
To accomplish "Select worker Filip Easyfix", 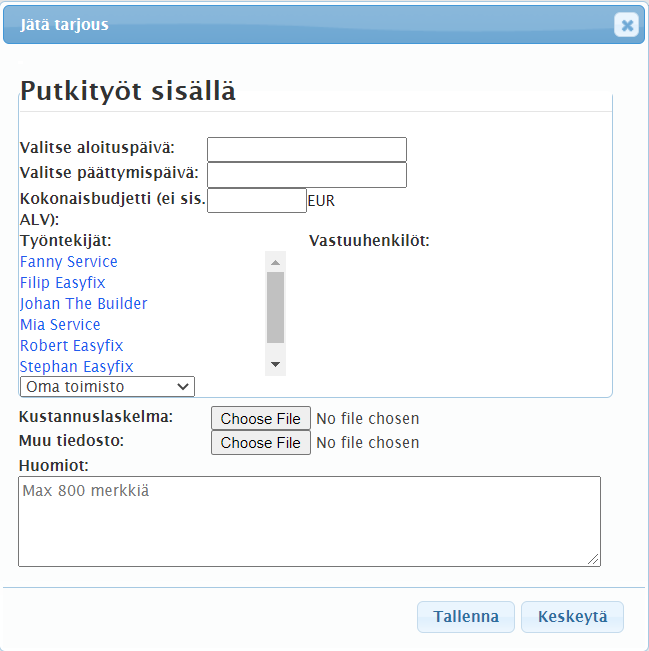I will (x=63, y=283).
